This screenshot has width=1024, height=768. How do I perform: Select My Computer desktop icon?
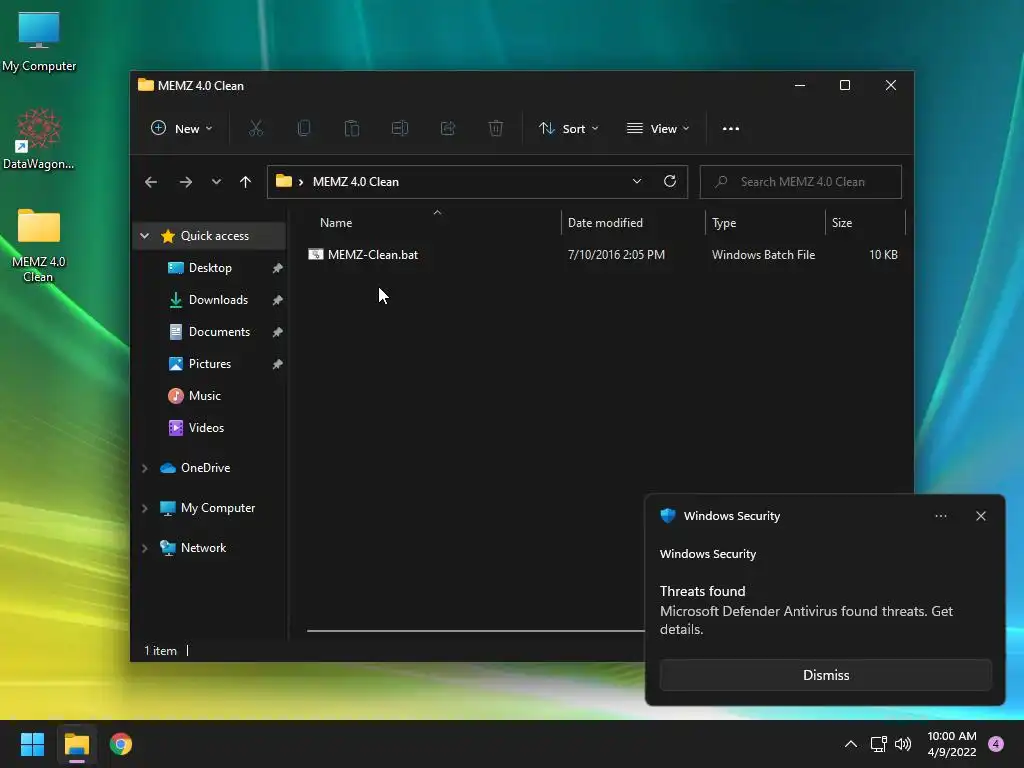[39, 41]
